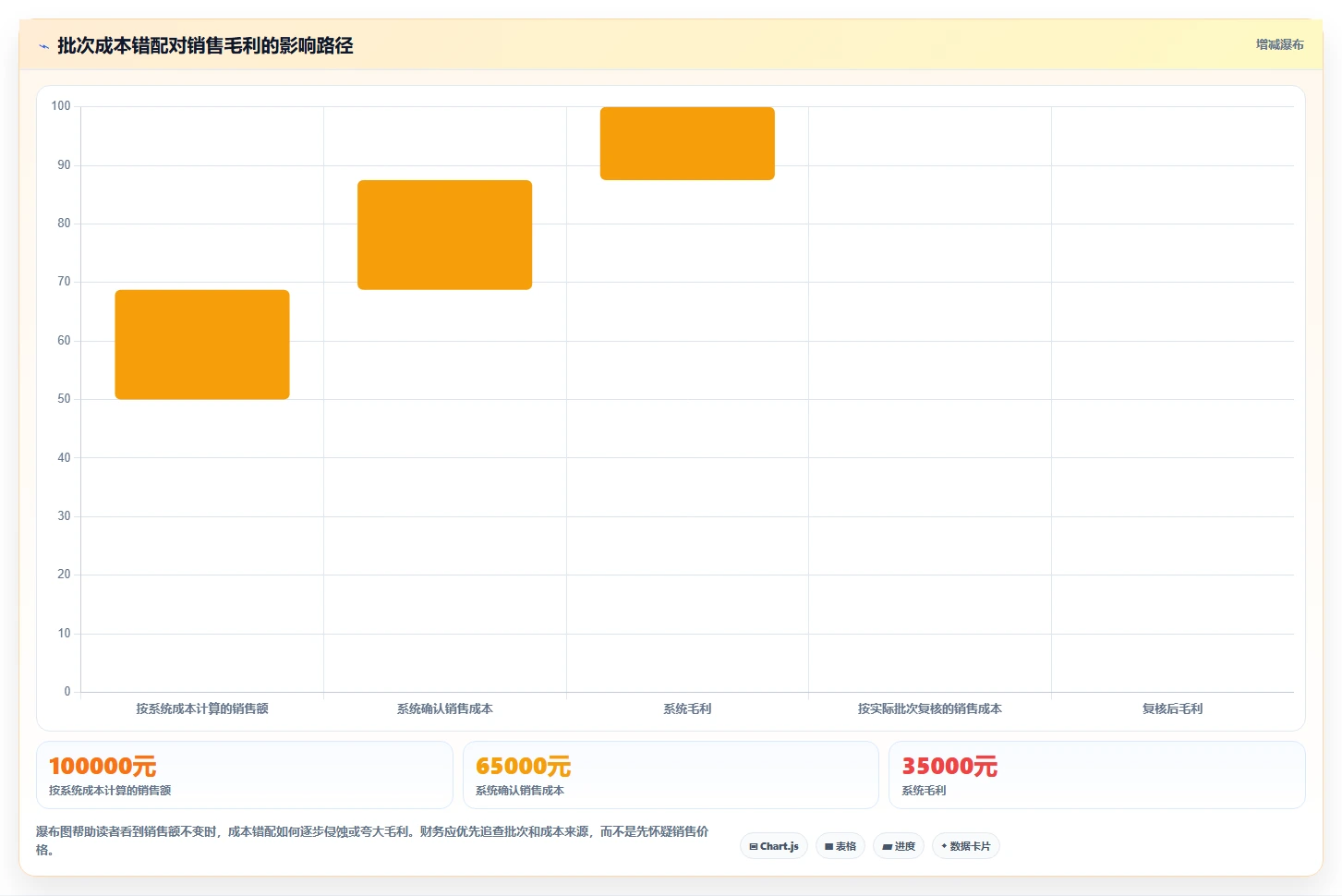The height and width of the screenshot is (896, 1342).
Task: Click the chart title 批次成本错配对销售毛利的影响路径
Action: [x=205, y=45]
